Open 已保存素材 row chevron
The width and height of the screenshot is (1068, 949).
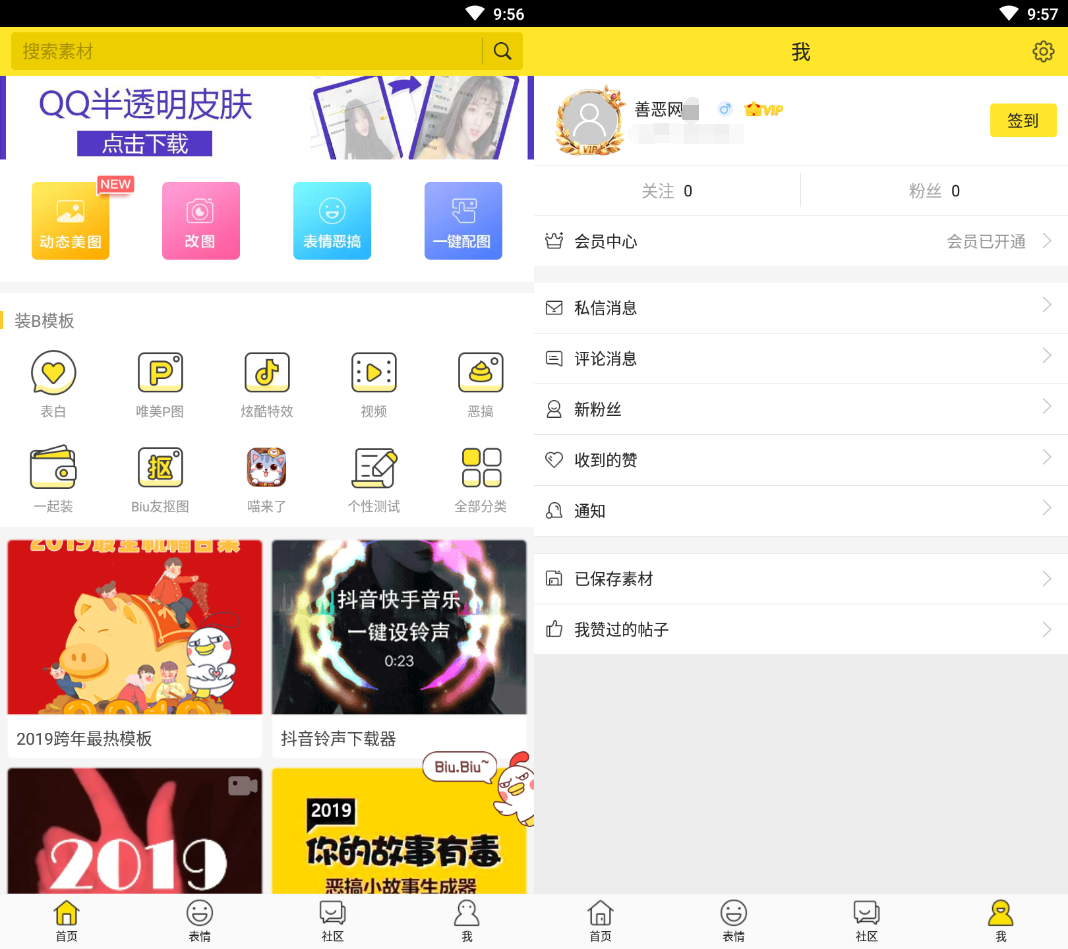coord(1047,579)
